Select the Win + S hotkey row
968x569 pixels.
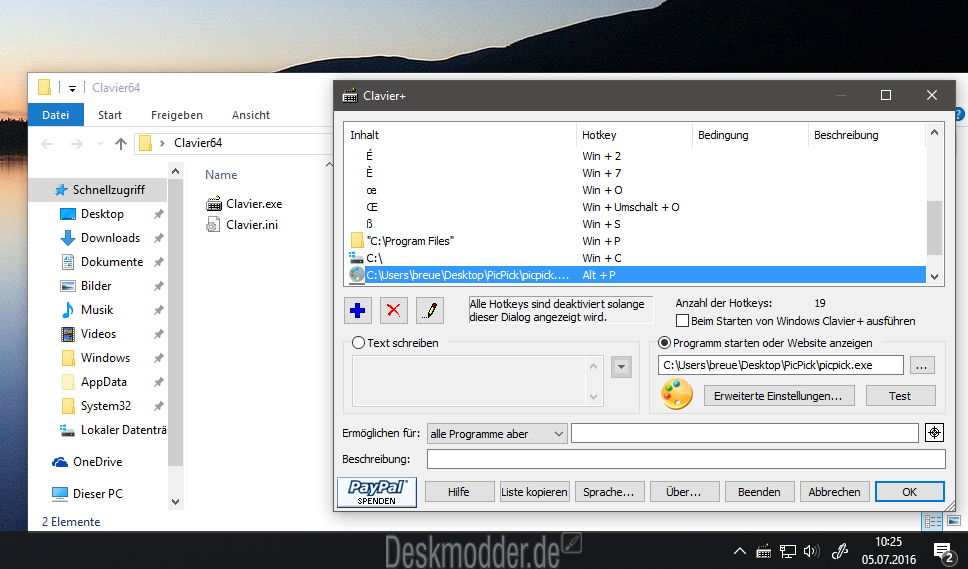click(x=635, y=224)
